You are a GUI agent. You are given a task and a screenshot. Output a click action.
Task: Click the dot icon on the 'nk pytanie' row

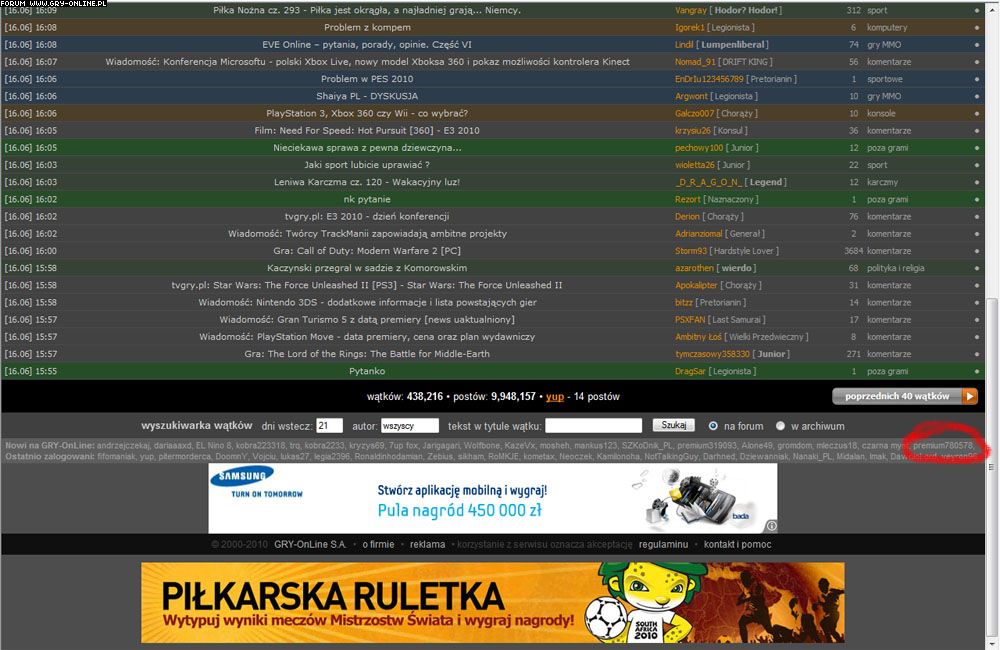(976, 200)
